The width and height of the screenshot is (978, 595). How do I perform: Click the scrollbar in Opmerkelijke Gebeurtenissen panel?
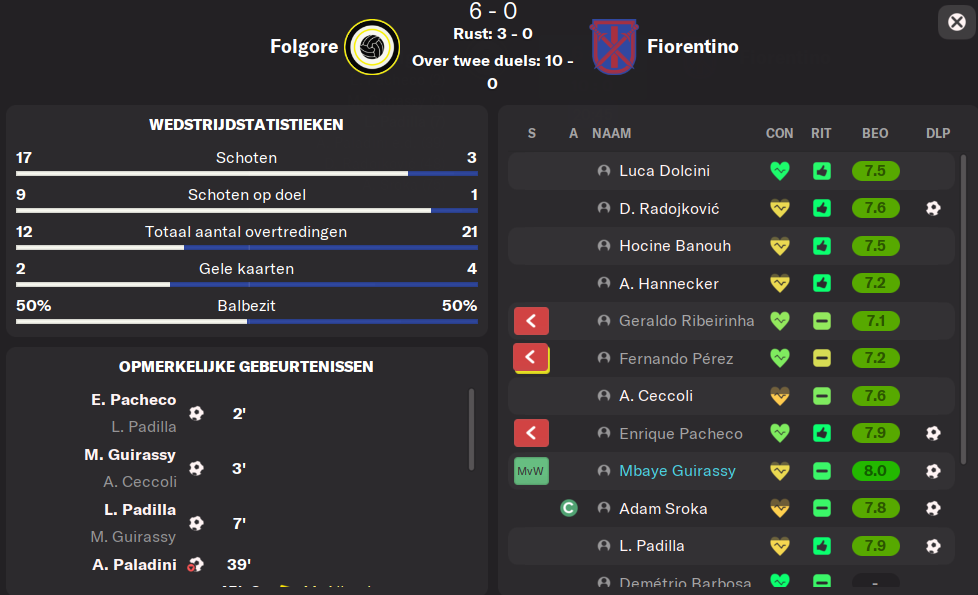click(x=472, y=429)
